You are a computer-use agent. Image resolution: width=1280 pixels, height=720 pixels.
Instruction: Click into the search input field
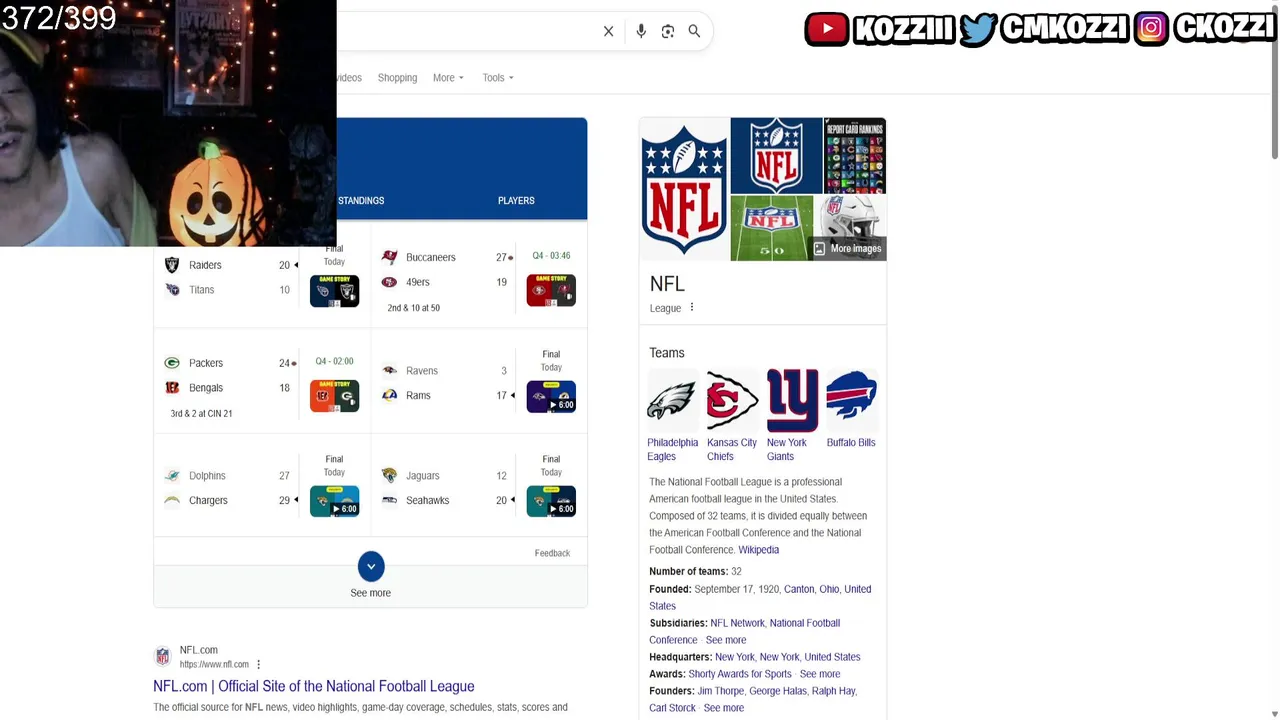[x=465, y=31]
